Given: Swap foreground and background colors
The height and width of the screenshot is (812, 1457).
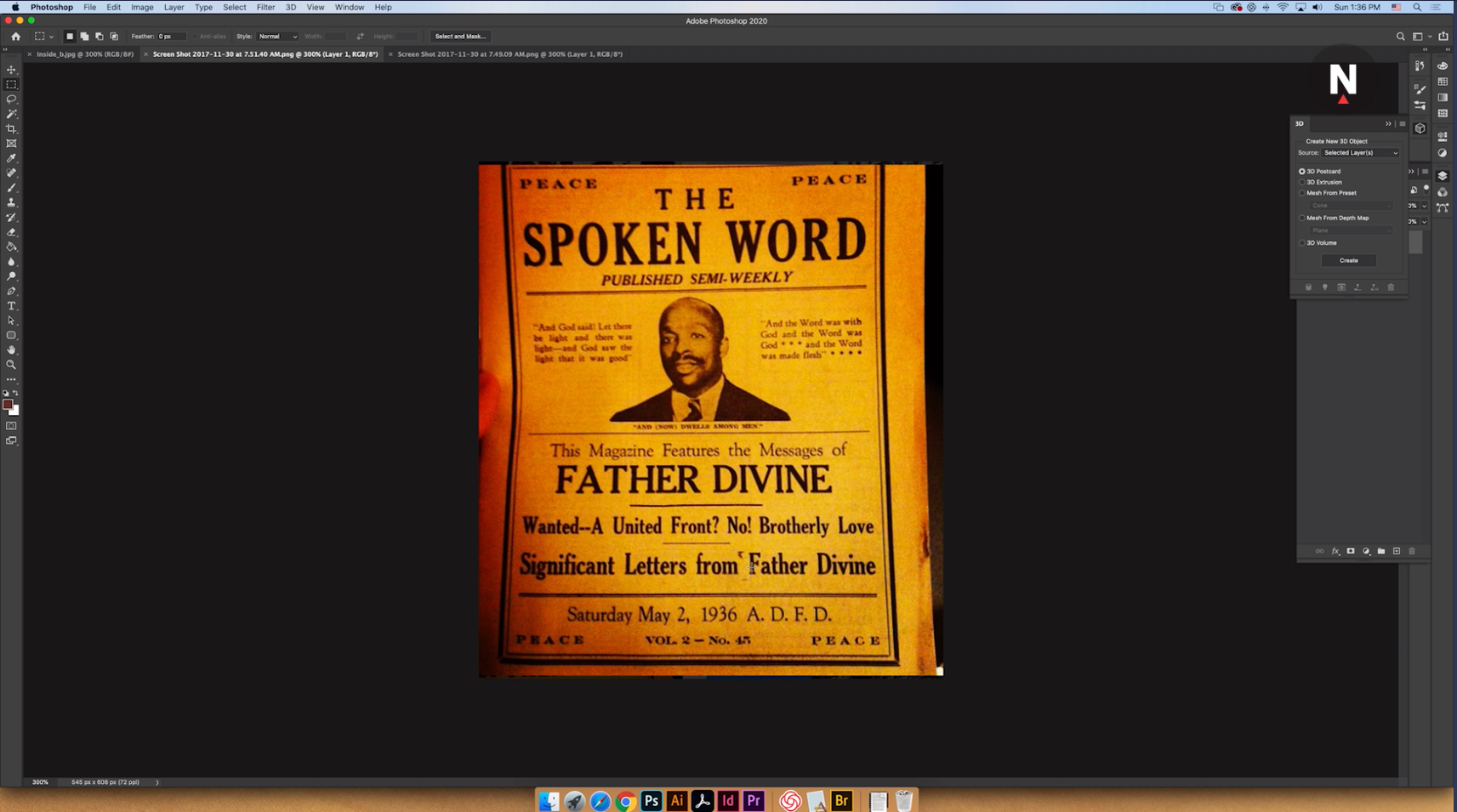Looking at the screenshot, I should 15,394.
